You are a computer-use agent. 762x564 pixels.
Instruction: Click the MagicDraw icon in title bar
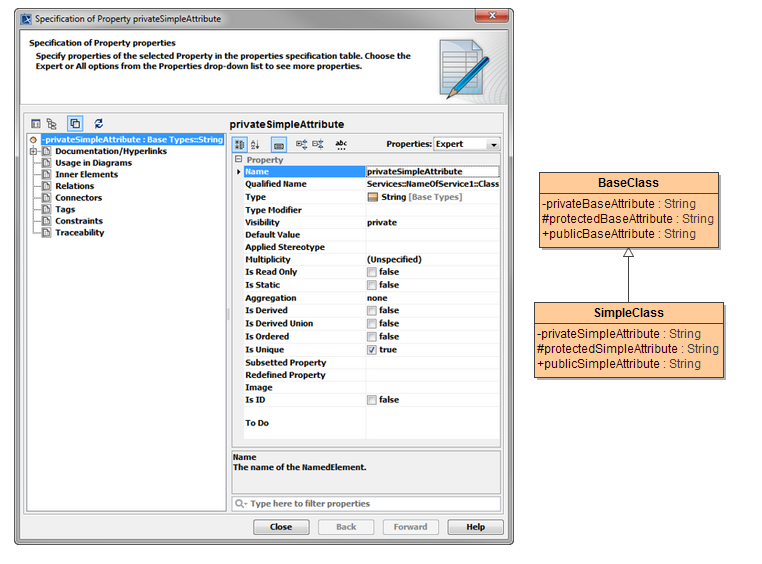click(26, 19)
